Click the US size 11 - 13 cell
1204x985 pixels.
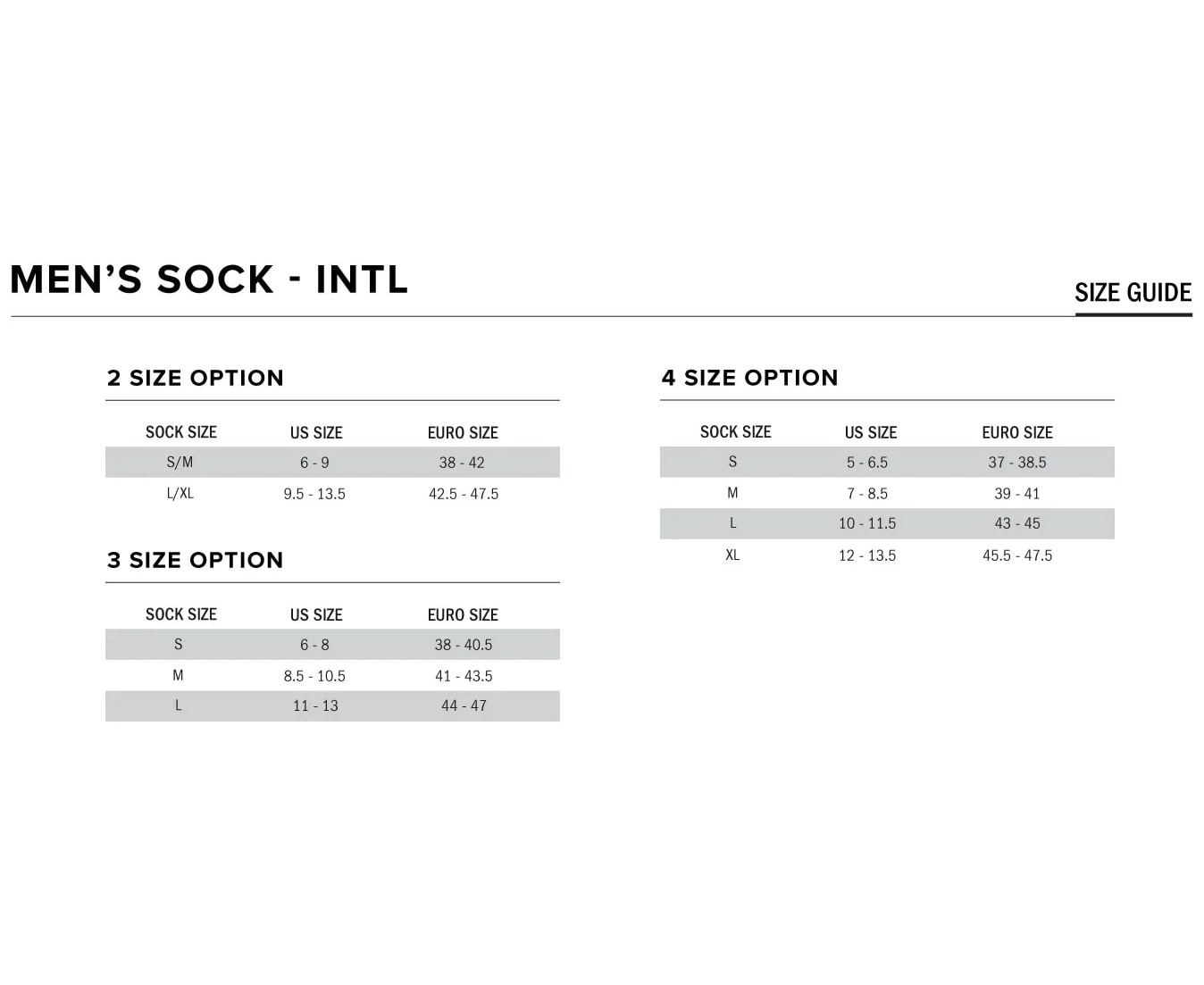315,705
